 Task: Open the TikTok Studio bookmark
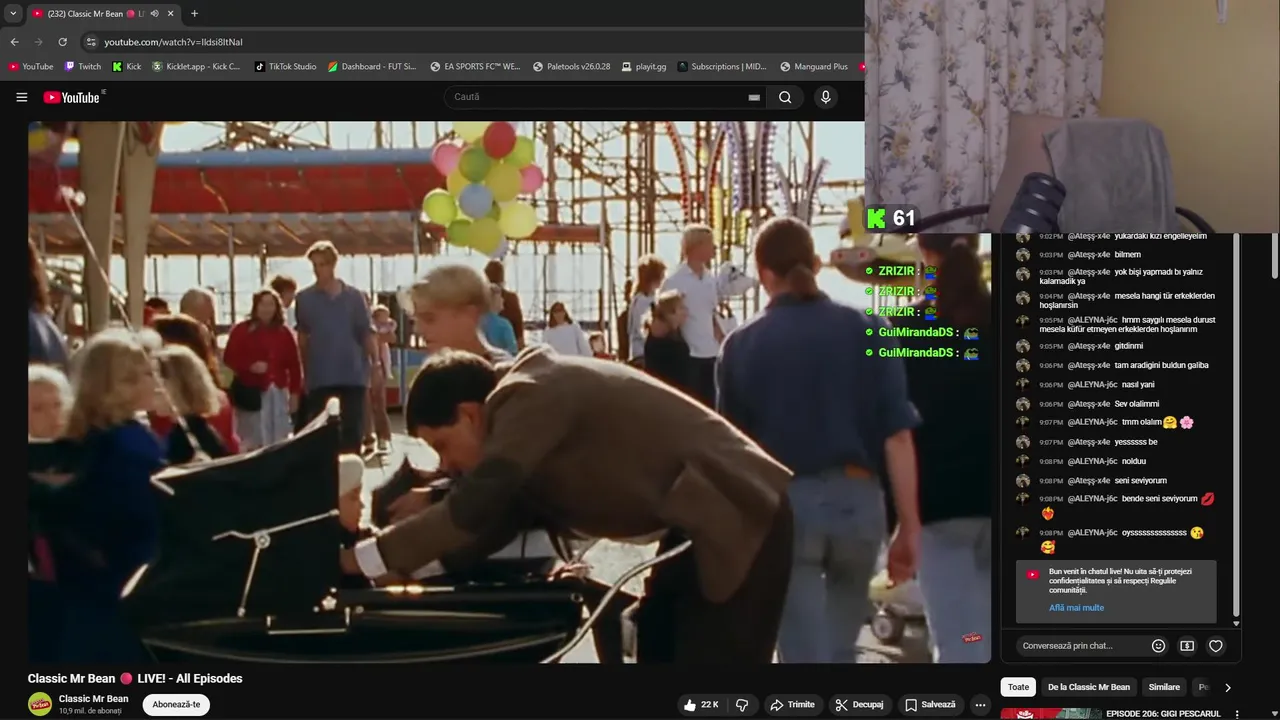pyautogui.click(x=285, y=67)
